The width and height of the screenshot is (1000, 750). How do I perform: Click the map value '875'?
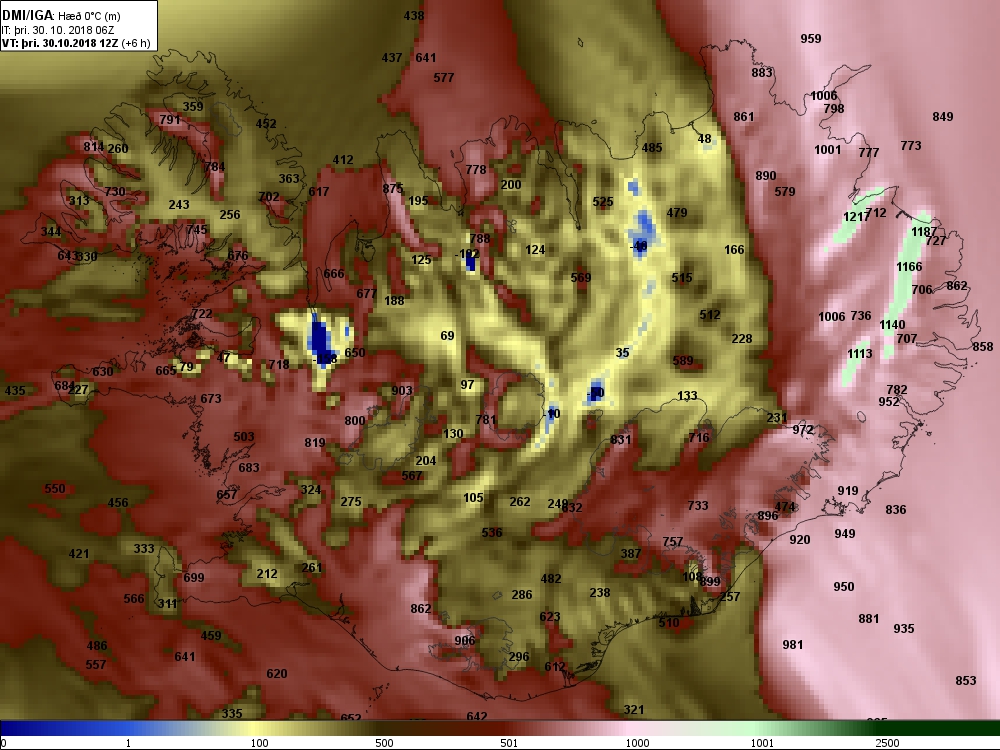click(393, 189)
